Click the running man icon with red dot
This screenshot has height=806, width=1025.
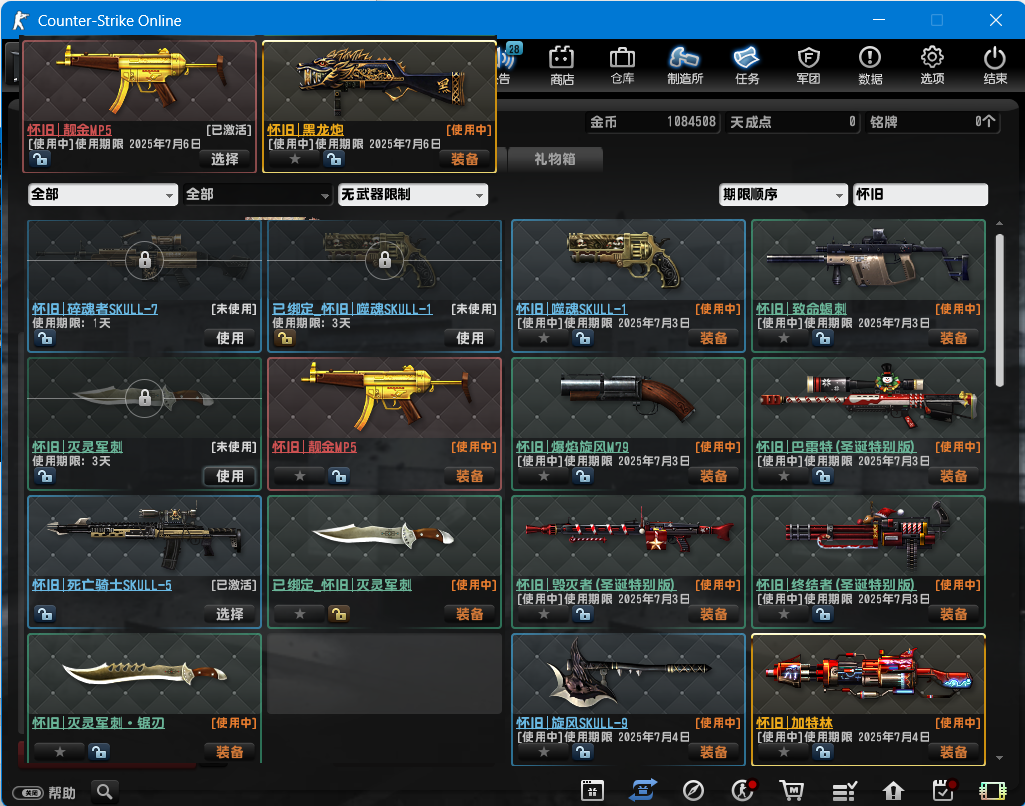tap(743, 790)
